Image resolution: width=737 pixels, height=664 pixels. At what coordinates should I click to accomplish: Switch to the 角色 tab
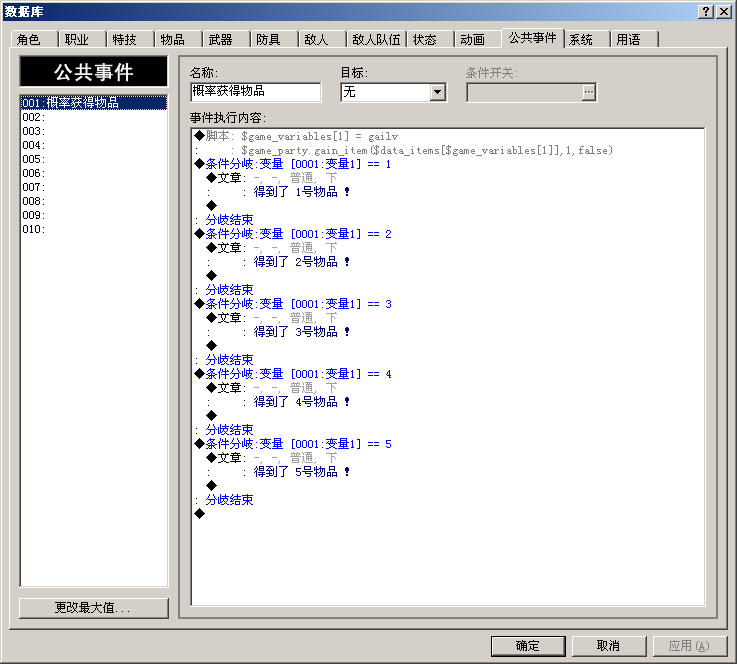34,39
